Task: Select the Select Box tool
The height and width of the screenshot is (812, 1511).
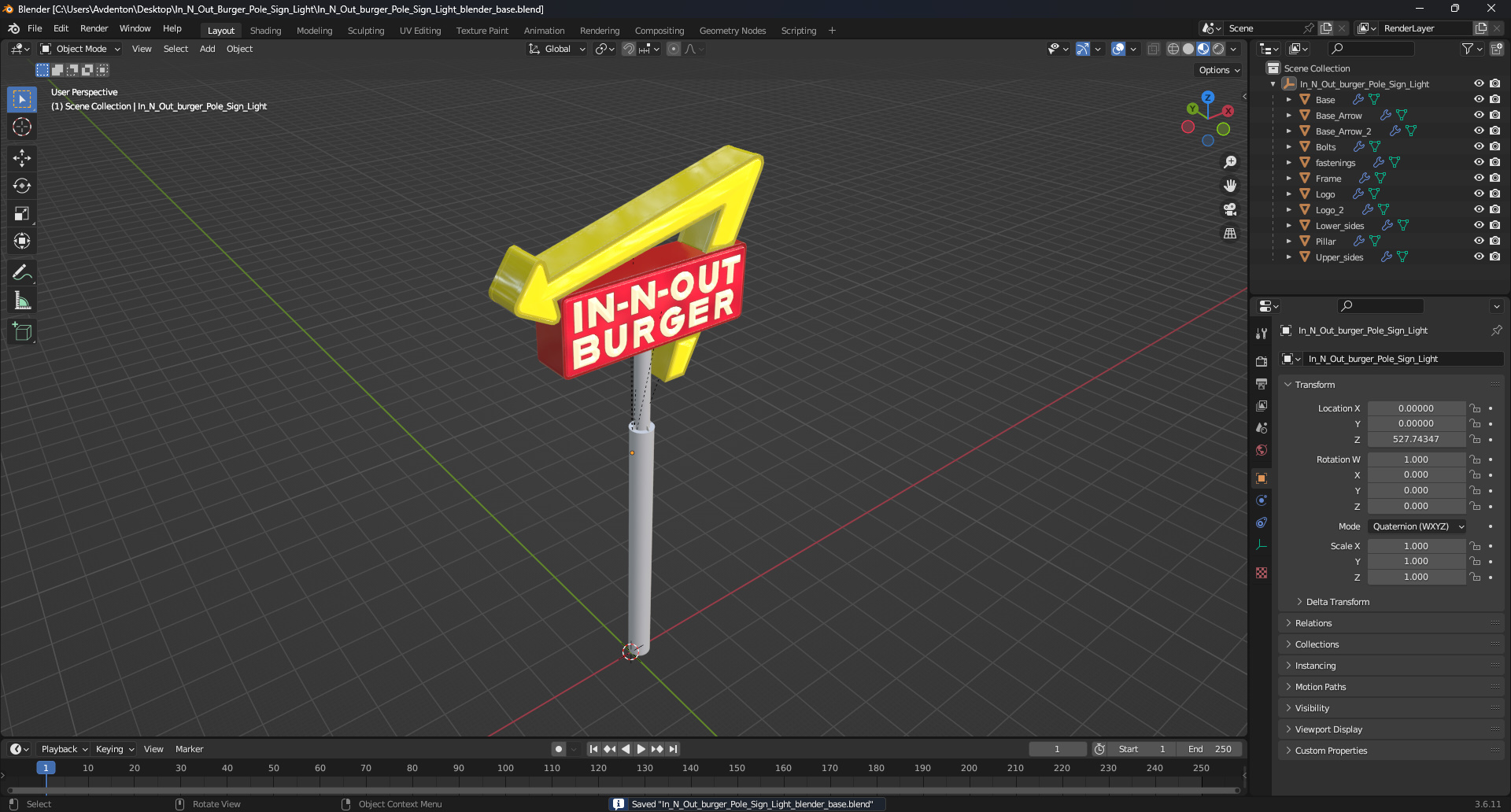Action: [x=22, y=99]
